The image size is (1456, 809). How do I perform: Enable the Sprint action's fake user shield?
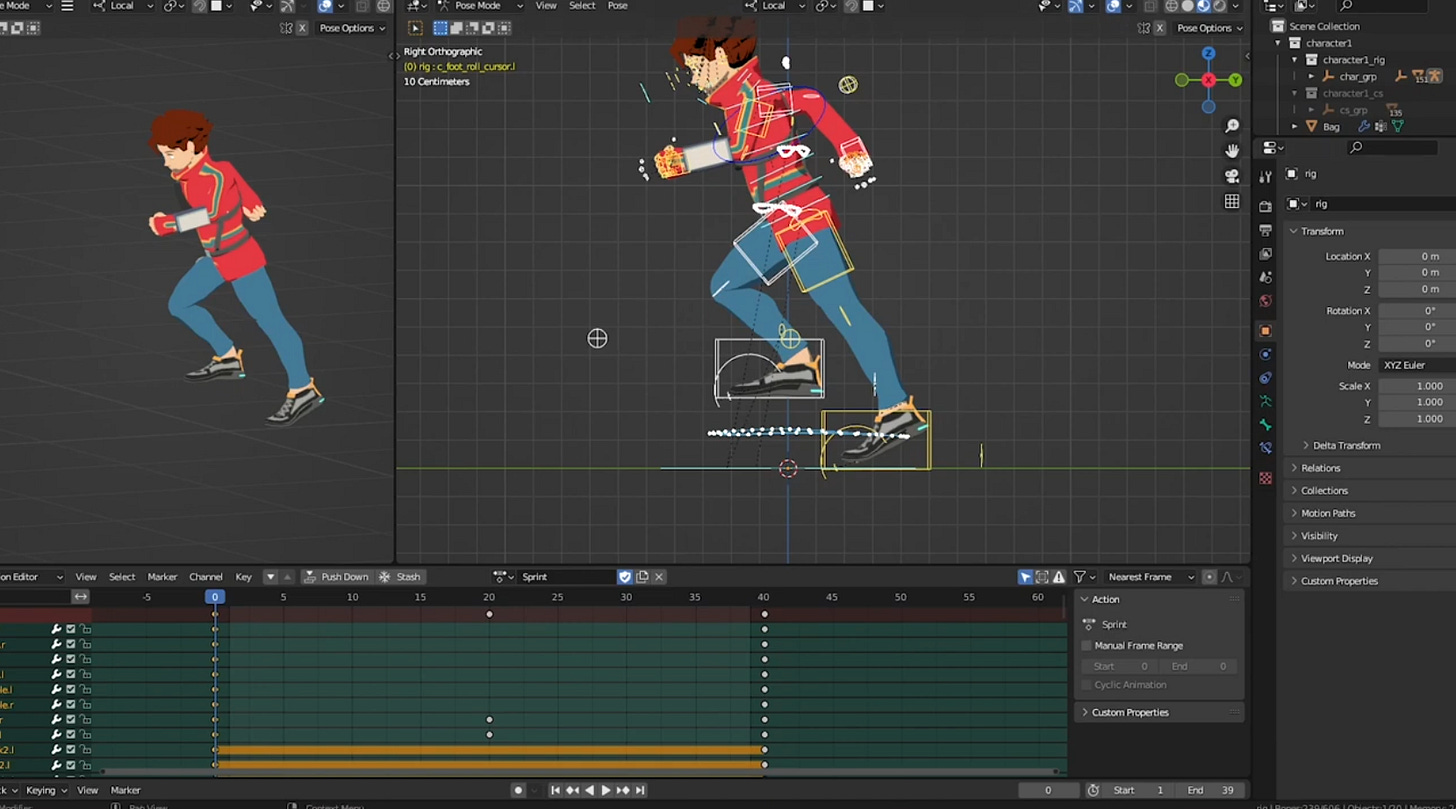point(625,577)
